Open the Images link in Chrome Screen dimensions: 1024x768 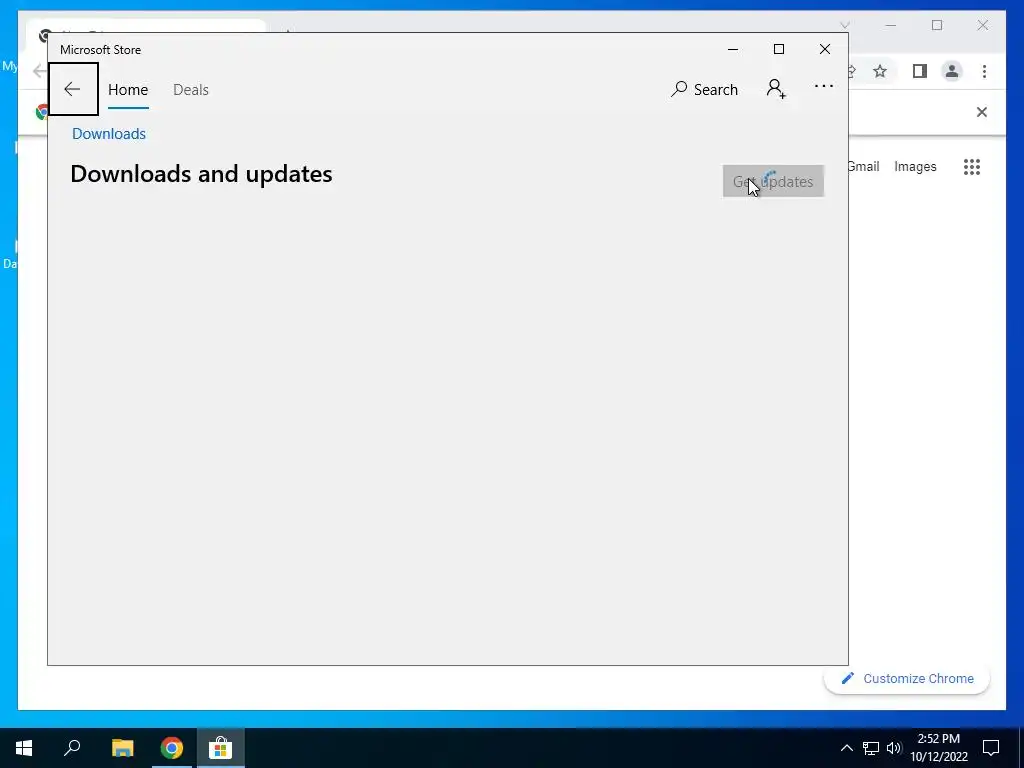click(915, 167)
